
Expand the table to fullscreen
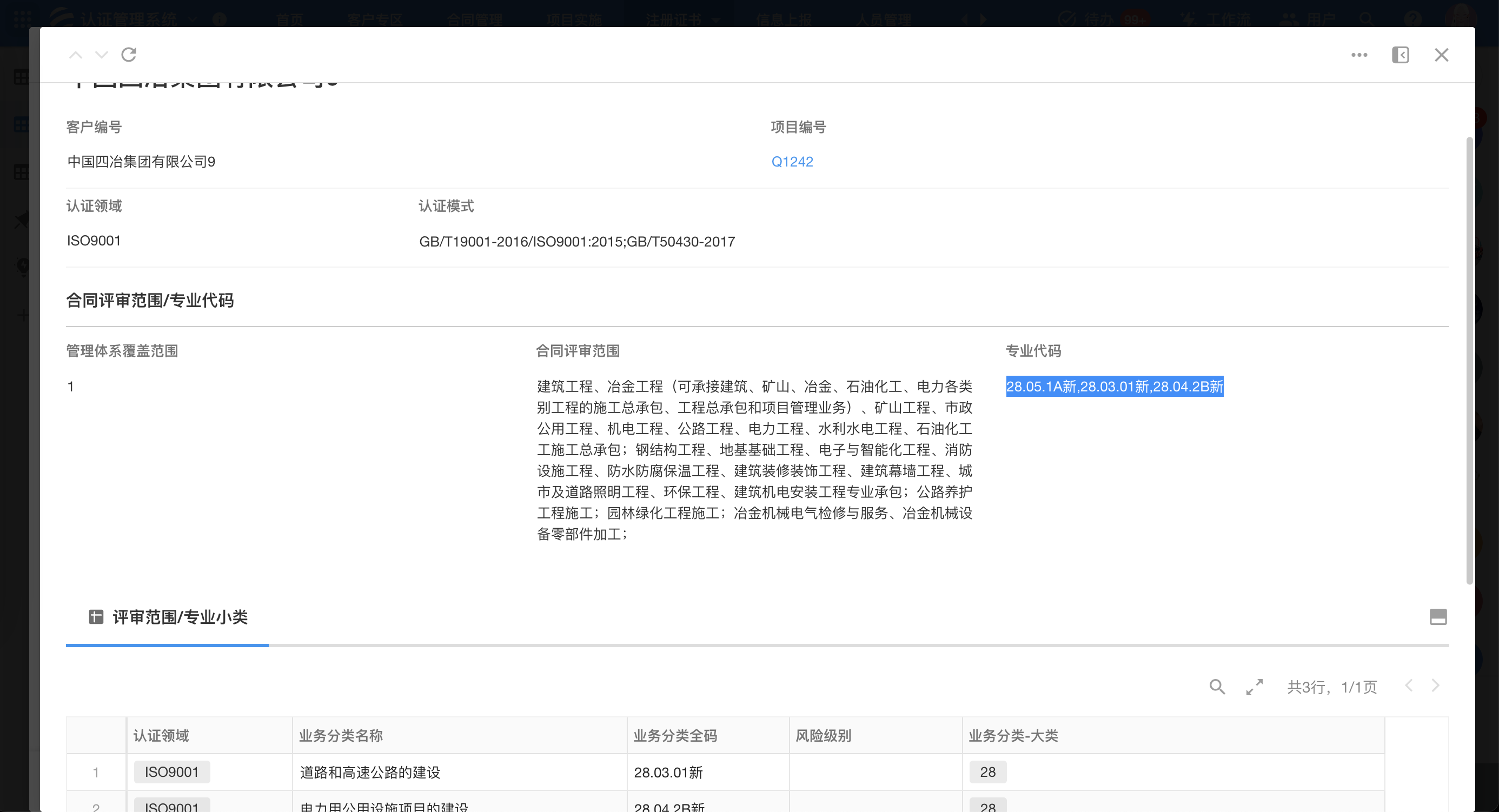point(1255,687)
